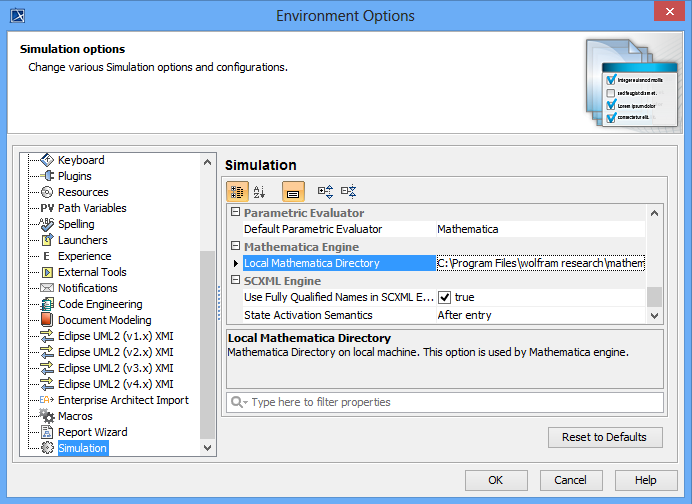Screen dimensions: 692x504
Task: Collapse the SCXML Engine group
Action: point(236,281)
